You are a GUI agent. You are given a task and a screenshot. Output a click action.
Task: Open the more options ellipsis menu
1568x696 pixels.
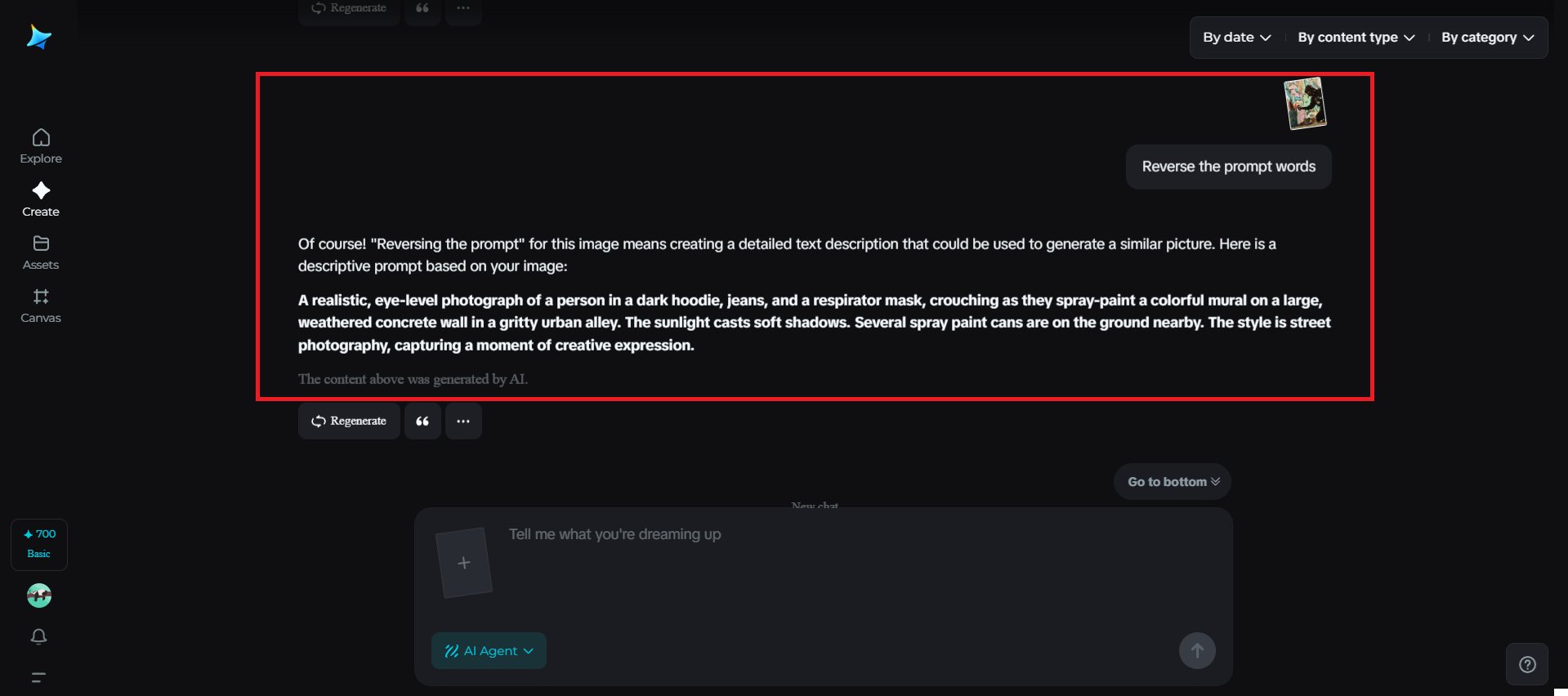click(x=463, y=421)
